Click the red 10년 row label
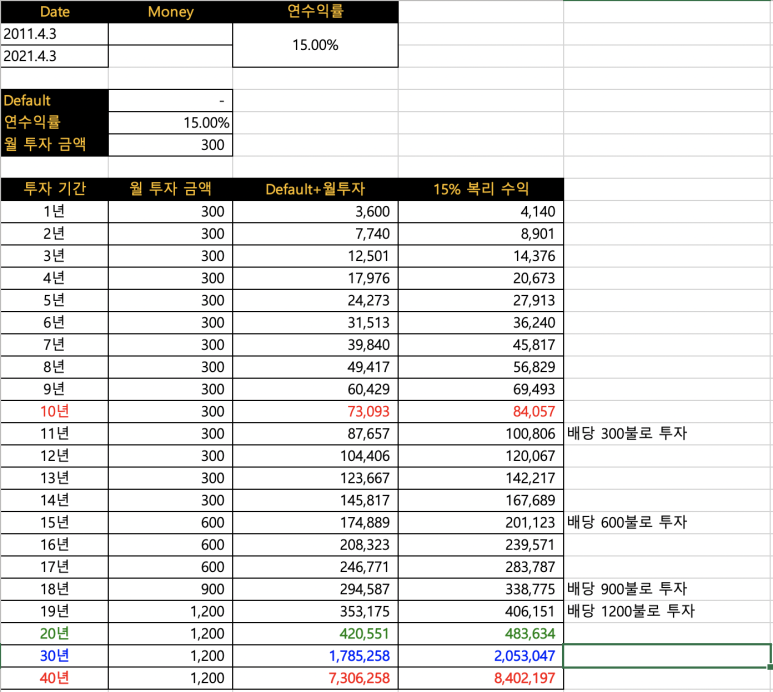 point(54,411)
